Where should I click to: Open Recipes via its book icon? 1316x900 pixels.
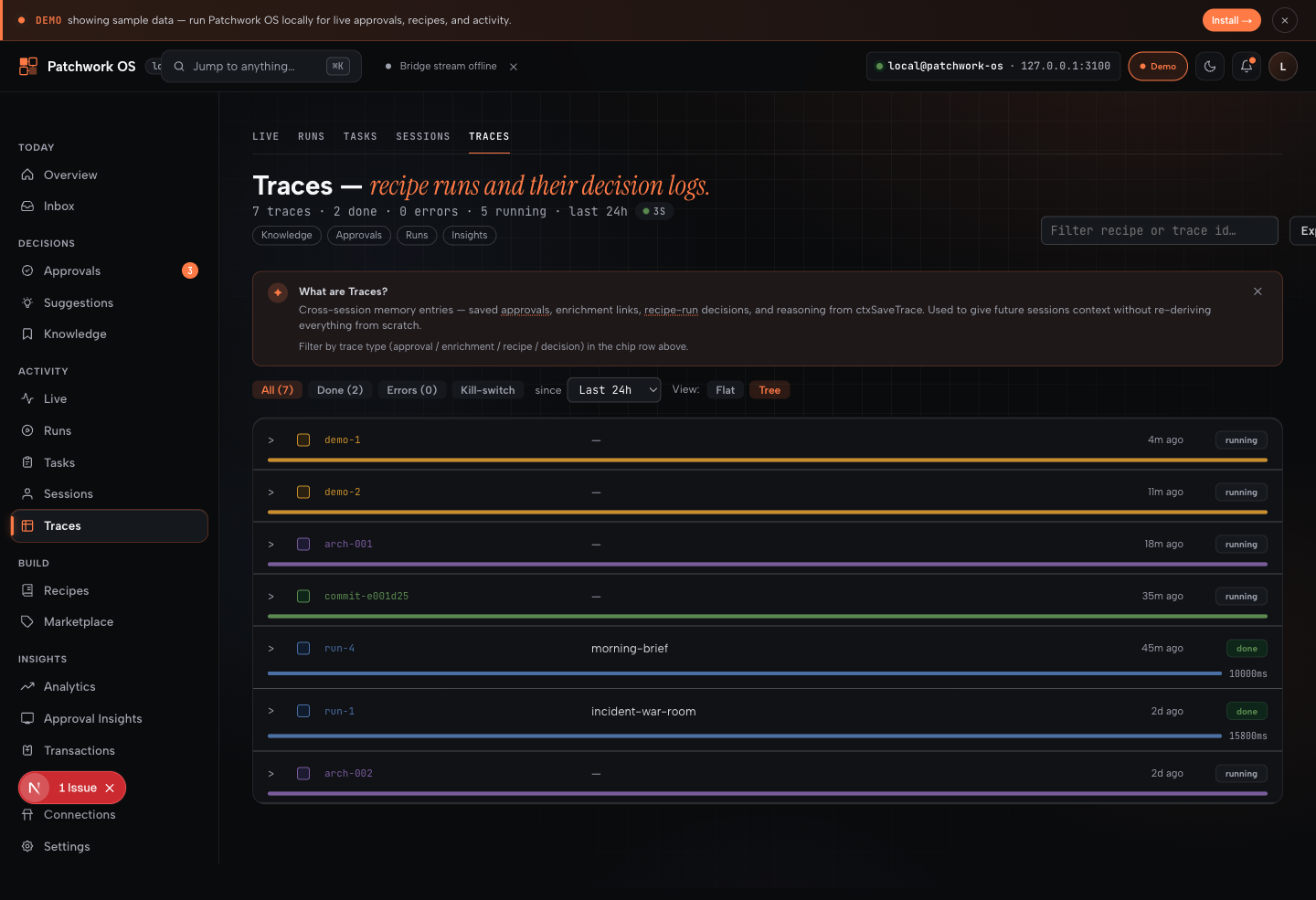click(27, 590)
